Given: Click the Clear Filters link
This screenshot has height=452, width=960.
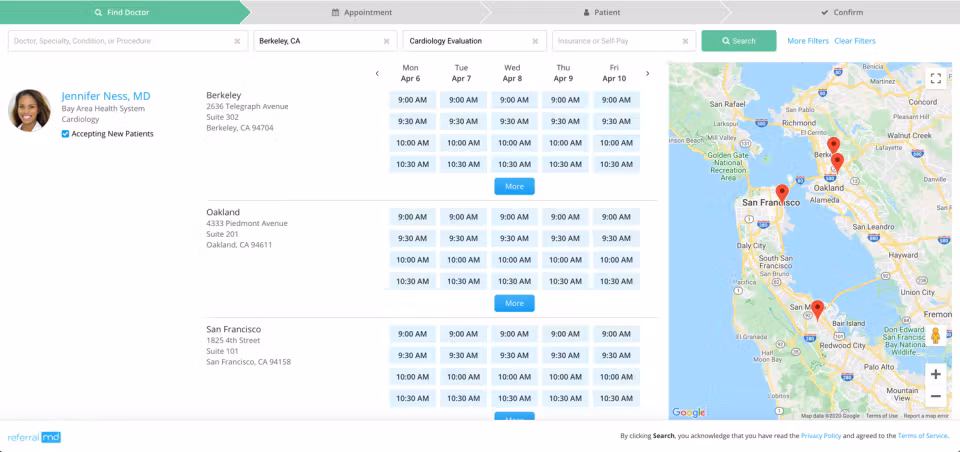Looking at the screenshot, I should (x=854, y=41).
